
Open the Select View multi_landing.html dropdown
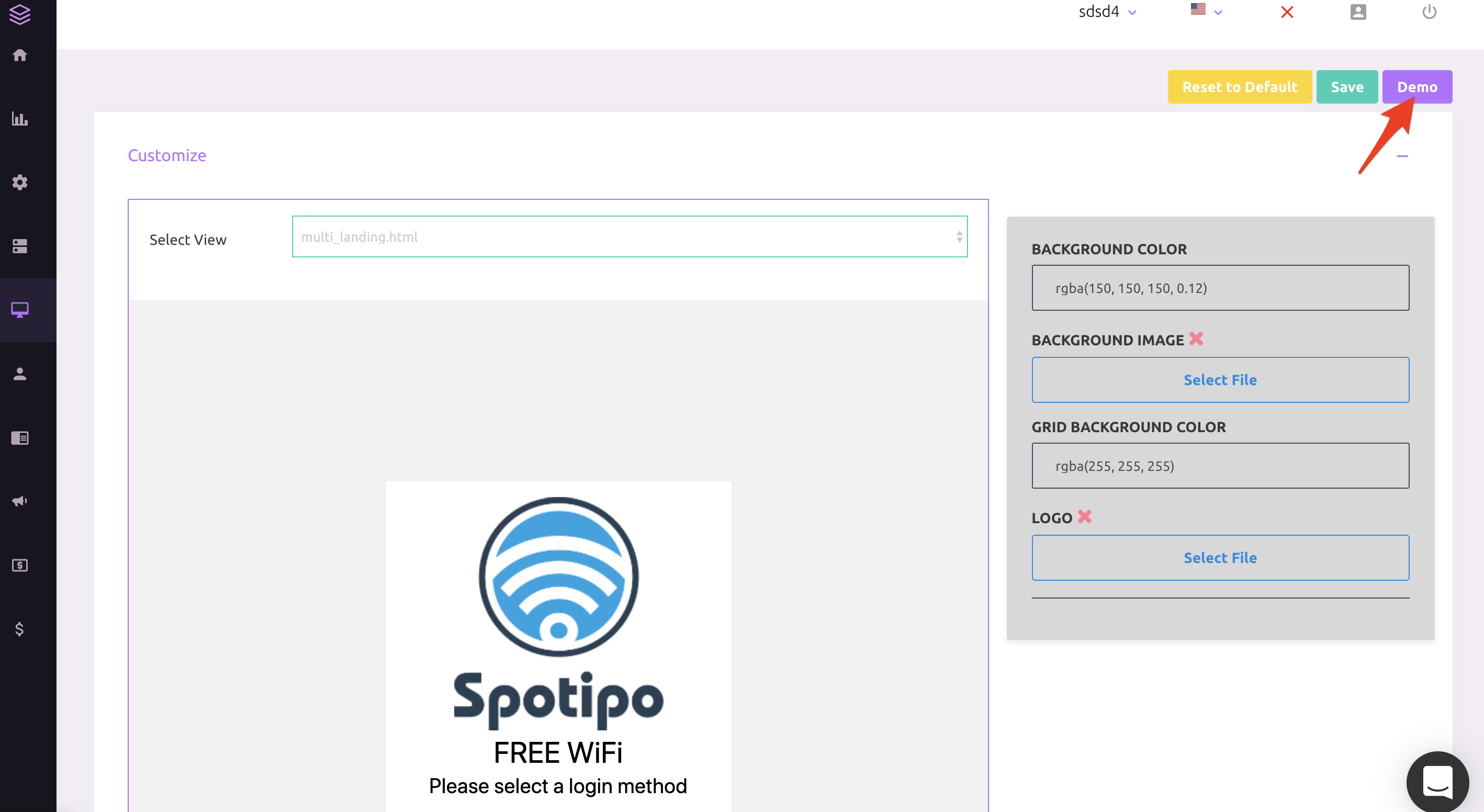coord(629,236)
